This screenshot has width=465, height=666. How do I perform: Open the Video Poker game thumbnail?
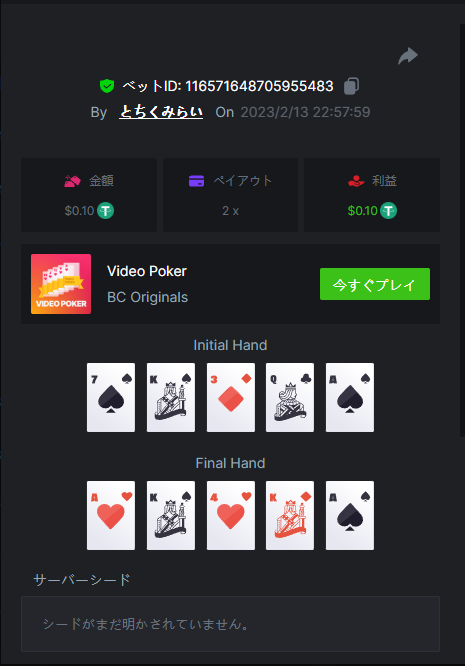[x=61, y=284]
